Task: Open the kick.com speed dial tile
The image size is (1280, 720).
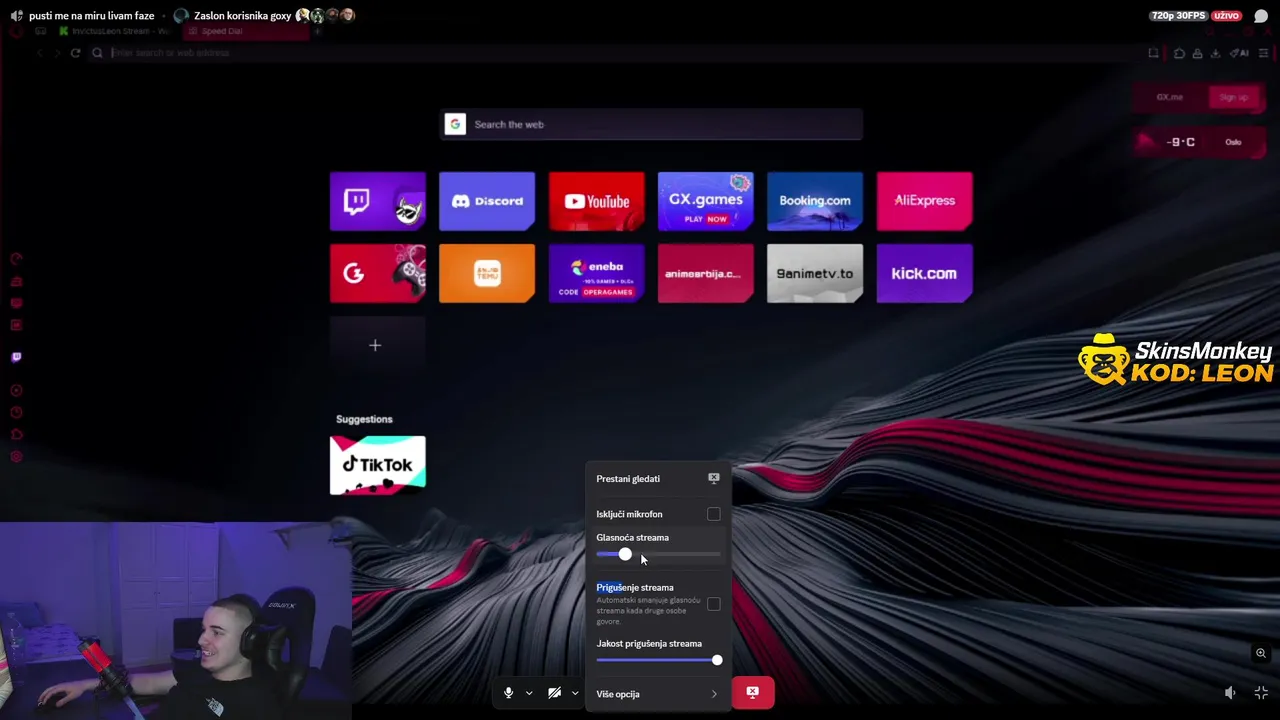Action: [x=924, y=273]
